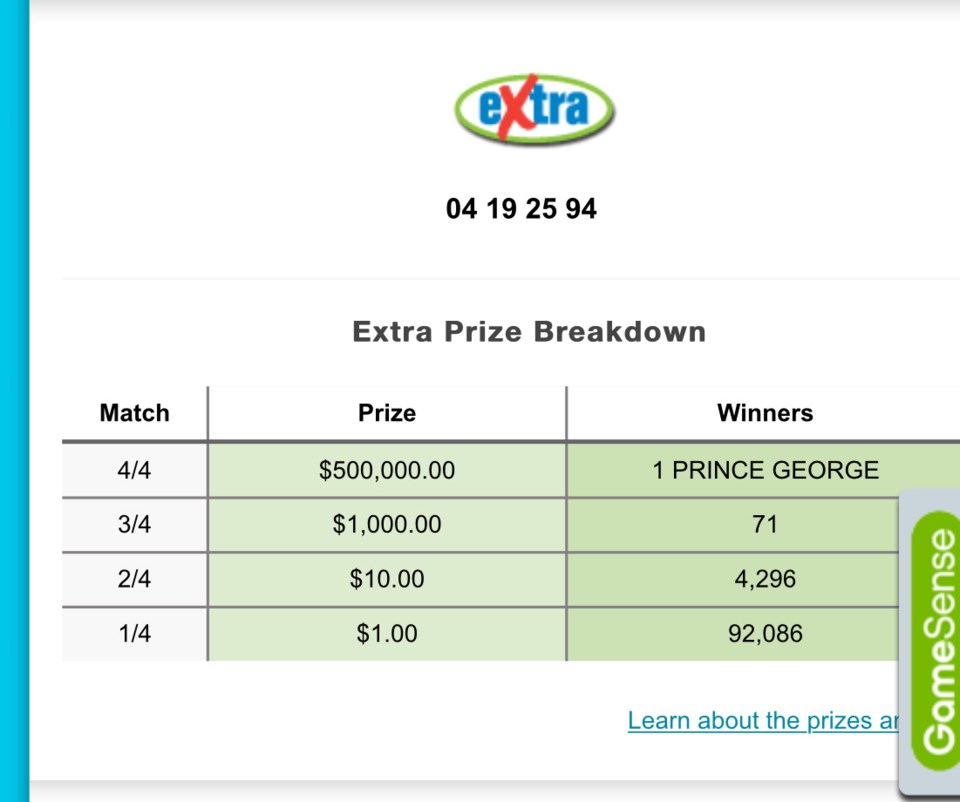
Task: Select the 3/4 match row cell
Action: point(135,525)
